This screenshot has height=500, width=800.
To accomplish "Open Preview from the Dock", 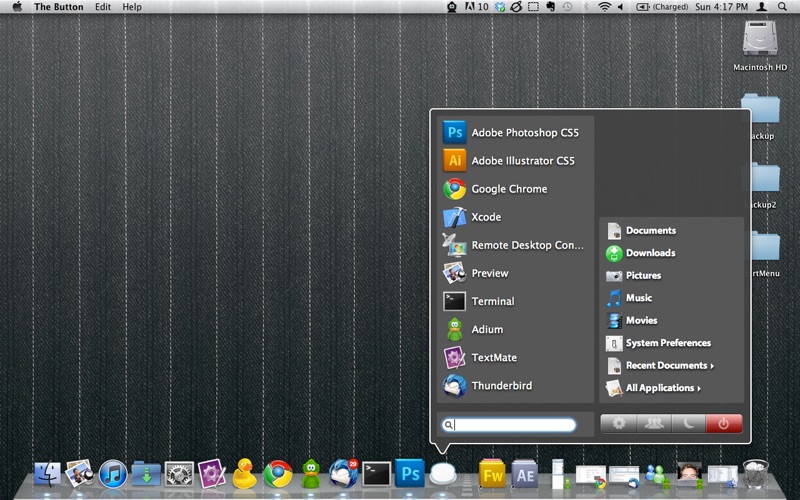I will [80, 473].
